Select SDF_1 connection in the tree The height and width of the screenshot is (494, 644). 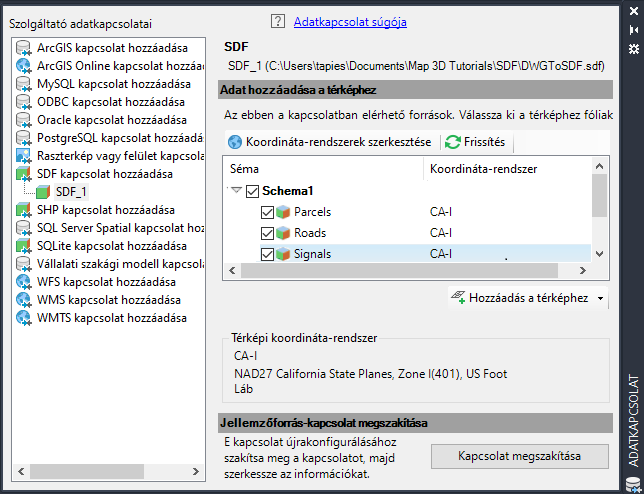pyautogui.click(x=70, y=192)
